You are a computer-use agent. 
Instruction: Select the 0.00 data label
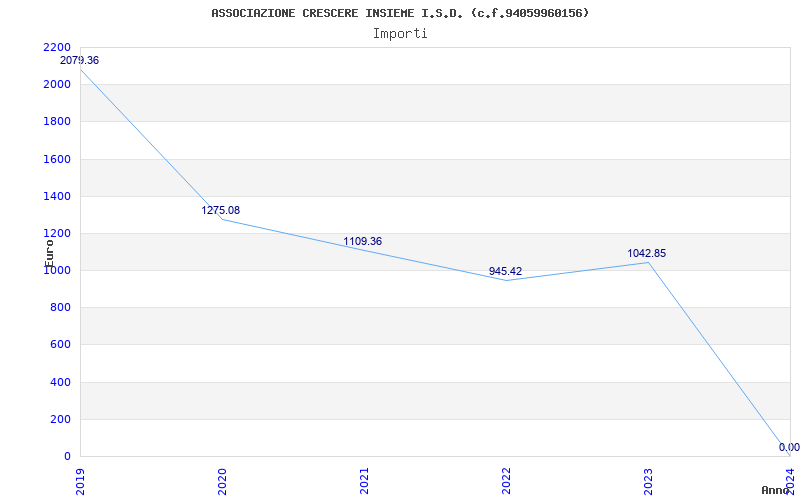789,447
